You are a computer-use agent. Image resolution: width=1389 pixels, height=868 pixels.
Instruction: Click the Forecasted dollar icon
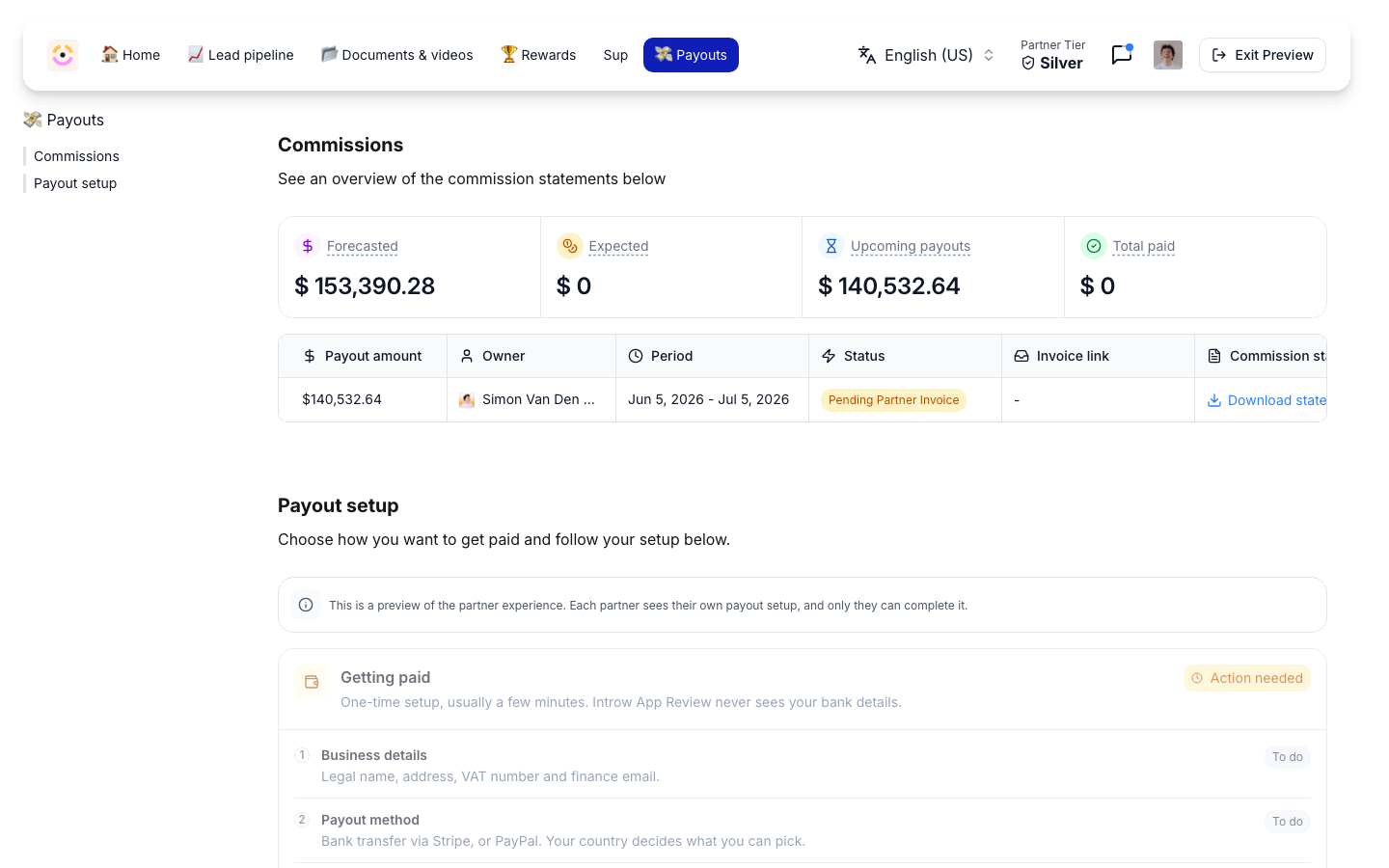click(308, 246)
